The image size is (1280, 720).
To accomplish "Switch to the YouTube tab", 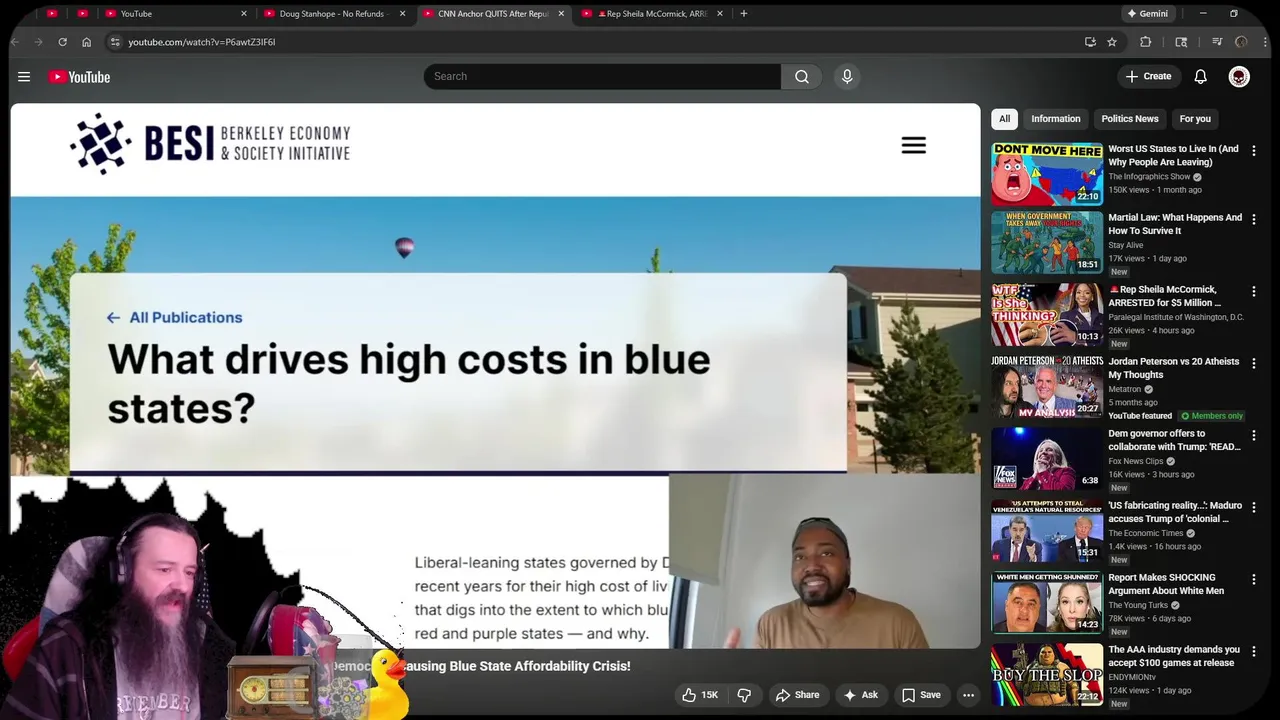I will (176, 14).
